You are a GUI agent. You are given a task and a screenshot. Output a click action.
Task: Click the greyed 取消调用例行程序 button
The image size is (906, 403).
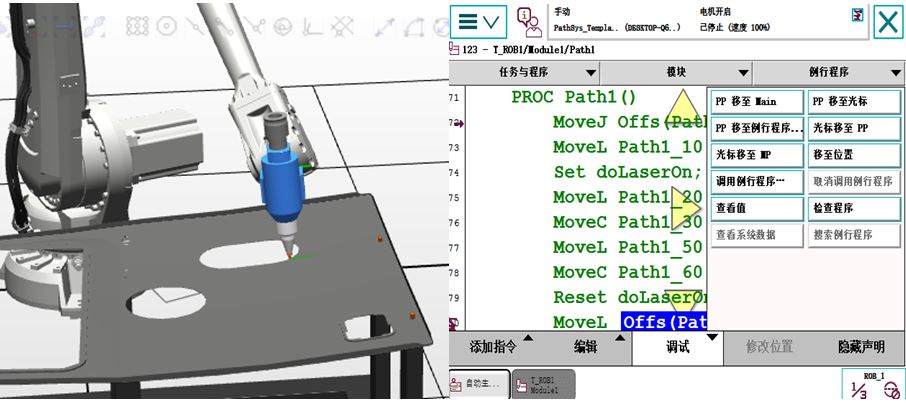[854, 182]
